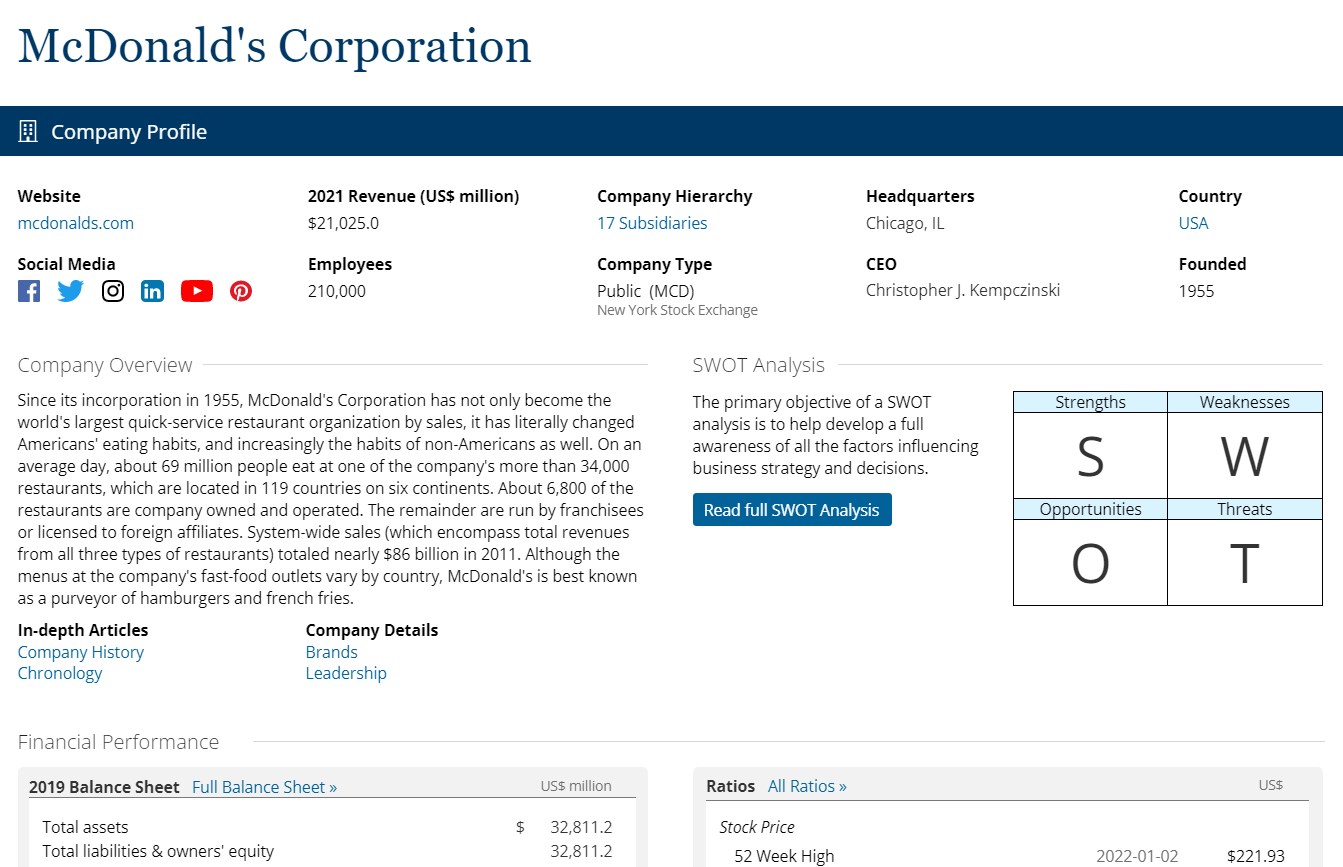Click the SWOT Analysis section heading
This screenshot has width=1343, height=867.
(759, 365)
